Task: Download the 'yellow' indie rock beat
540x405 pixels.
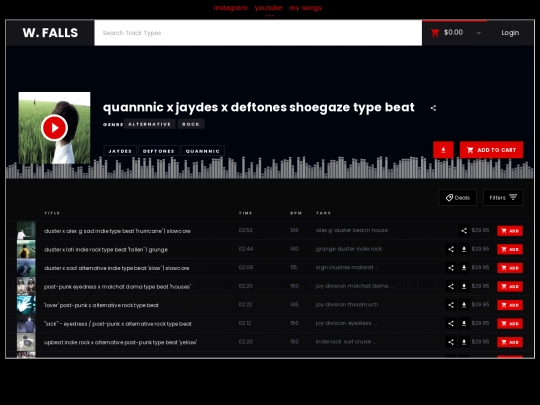Action: tap(464, 342)
